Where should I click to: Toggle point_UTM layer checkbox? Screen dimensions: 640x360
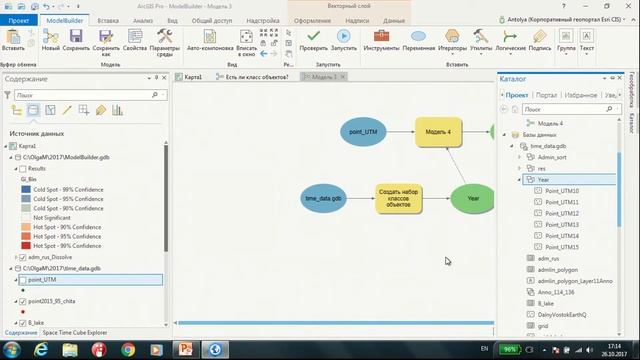point(23,280)
